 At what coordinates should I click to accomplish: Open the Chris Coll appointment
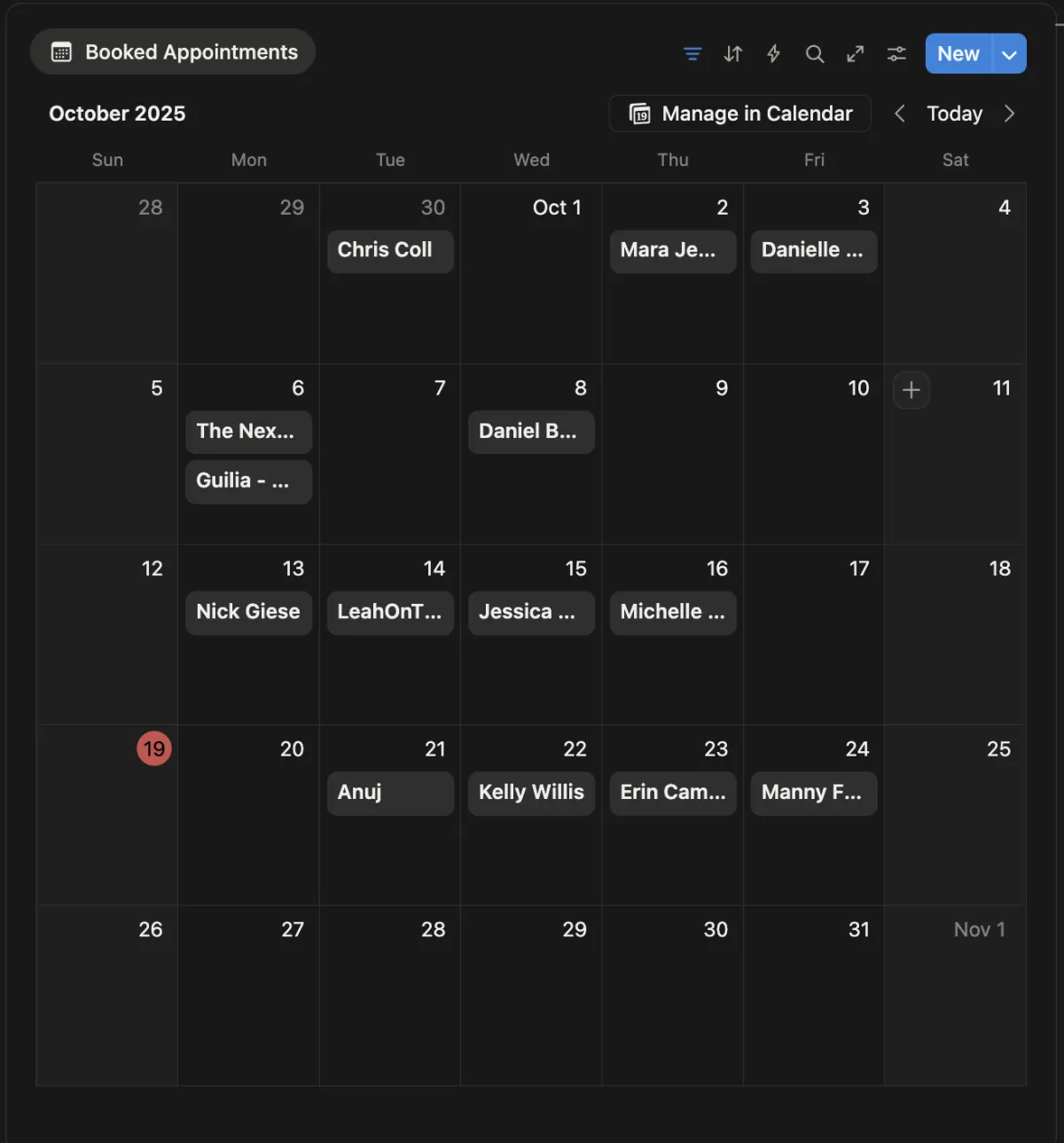(x=389, y=251)
